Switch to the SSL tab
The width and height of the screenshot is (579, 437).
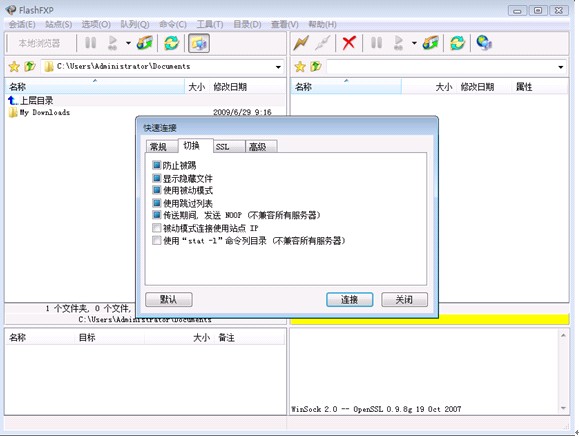pyautogui.click(x=229, y=147)
